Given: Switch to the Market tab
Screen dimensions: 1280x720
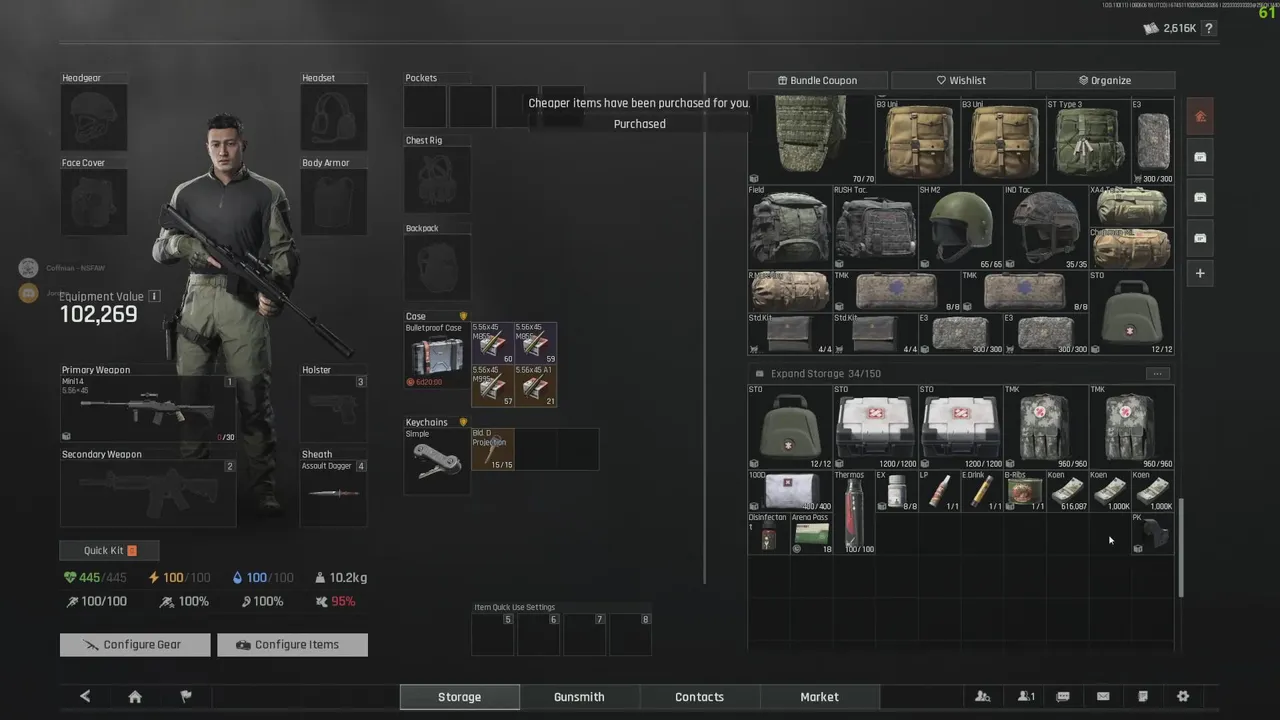Looking at the screenshot, I should (819, 697).
